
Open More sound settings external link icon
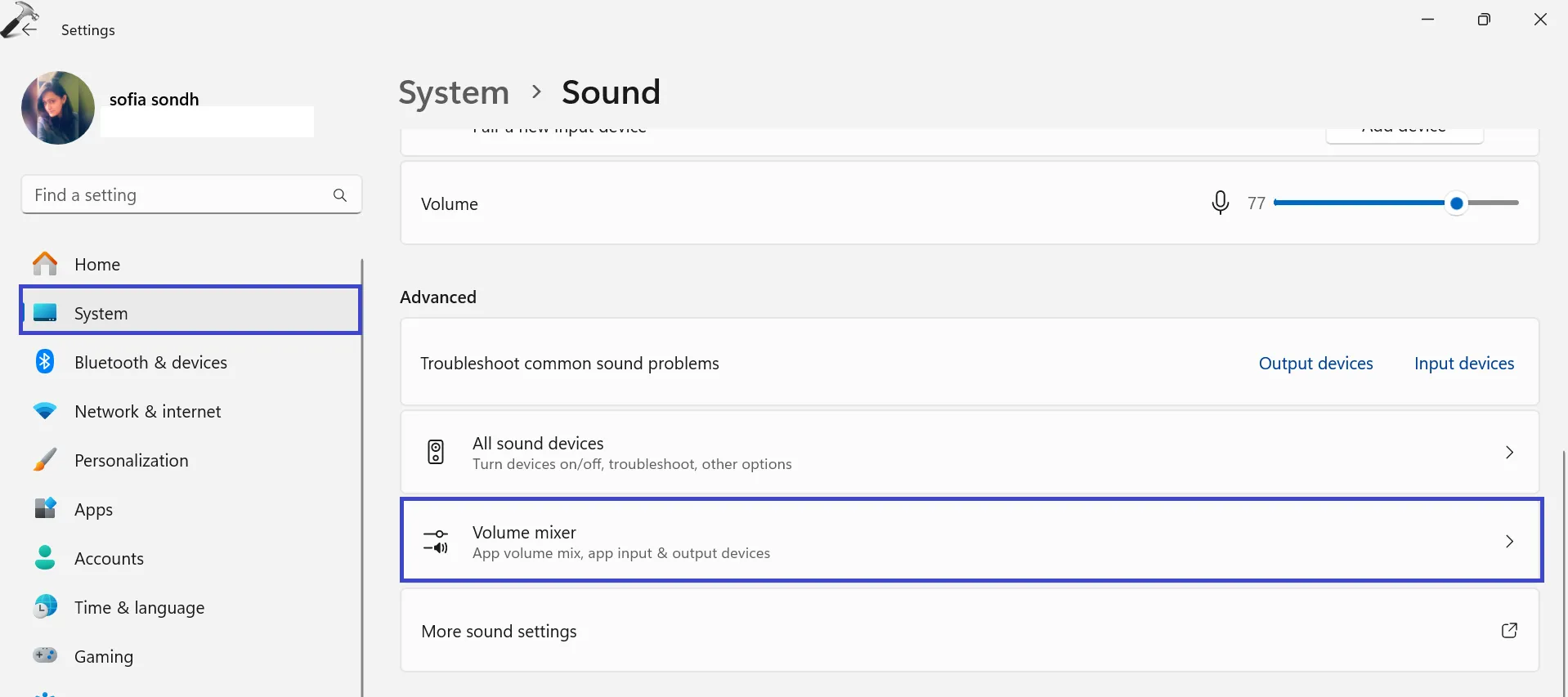1509,631
